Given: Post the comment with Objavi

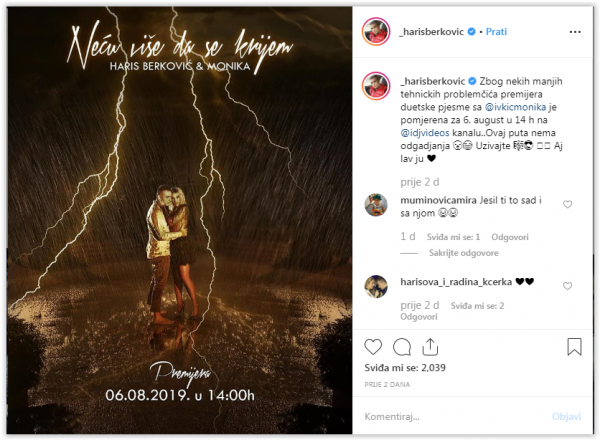Looking at the screenshot, I should pyautogui.click(x=566, y=416).
